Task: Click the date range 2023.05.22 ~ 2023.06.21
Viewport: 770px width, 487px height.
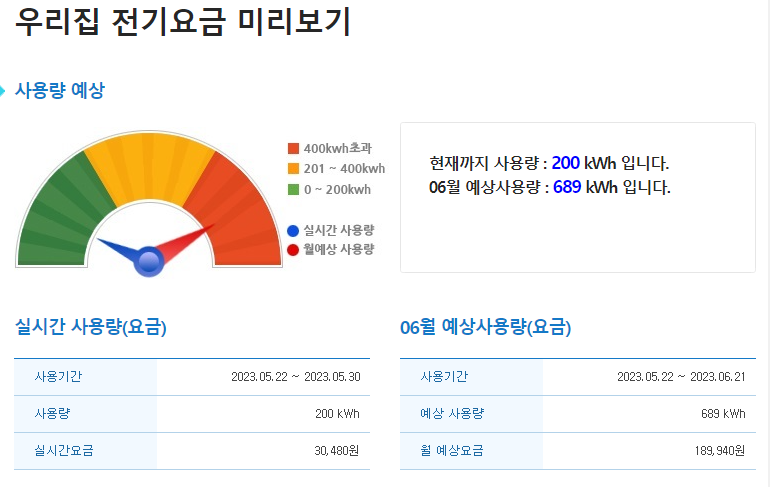Action: pyautogui.click(x=682, y=377)
